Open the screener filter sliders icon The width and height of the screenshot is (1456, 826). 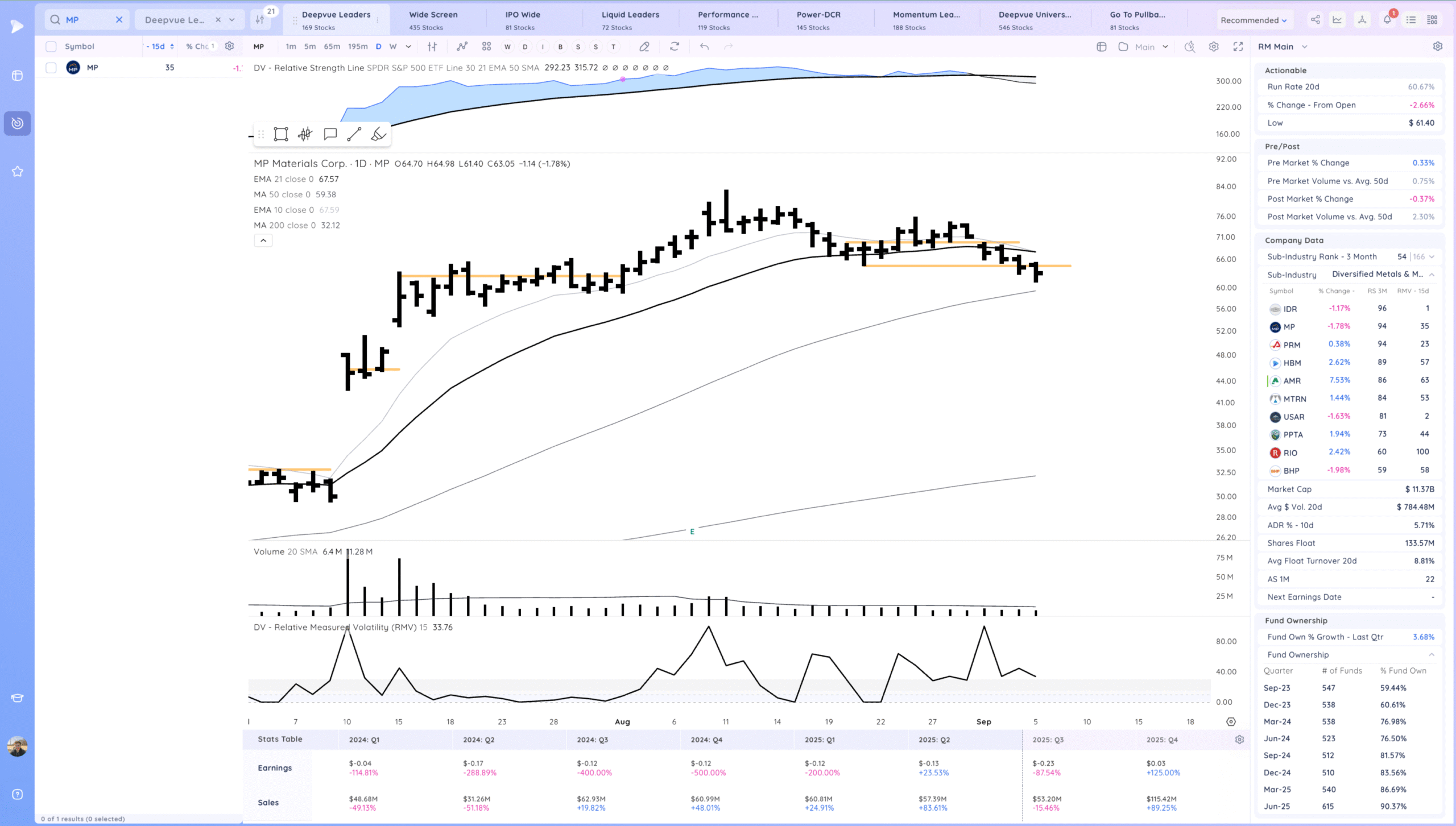tap(260, 20)
